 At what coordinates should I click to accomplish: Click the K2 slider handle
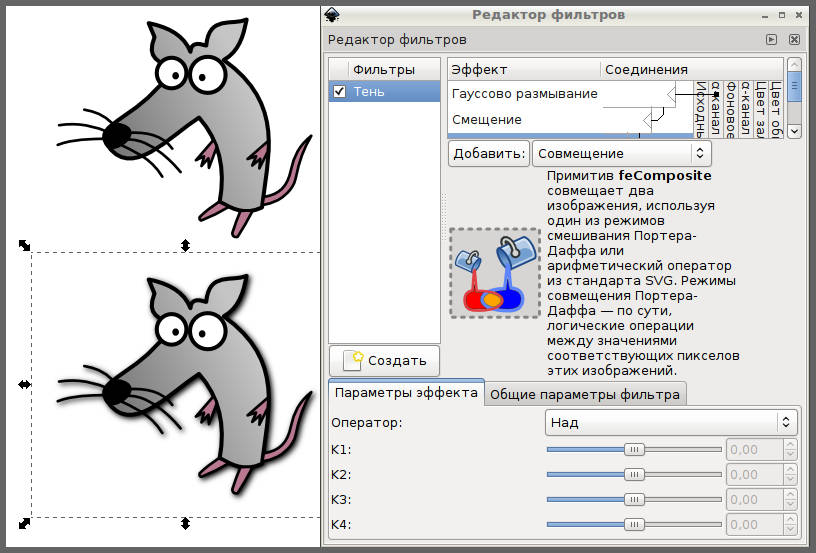[634, 474]
